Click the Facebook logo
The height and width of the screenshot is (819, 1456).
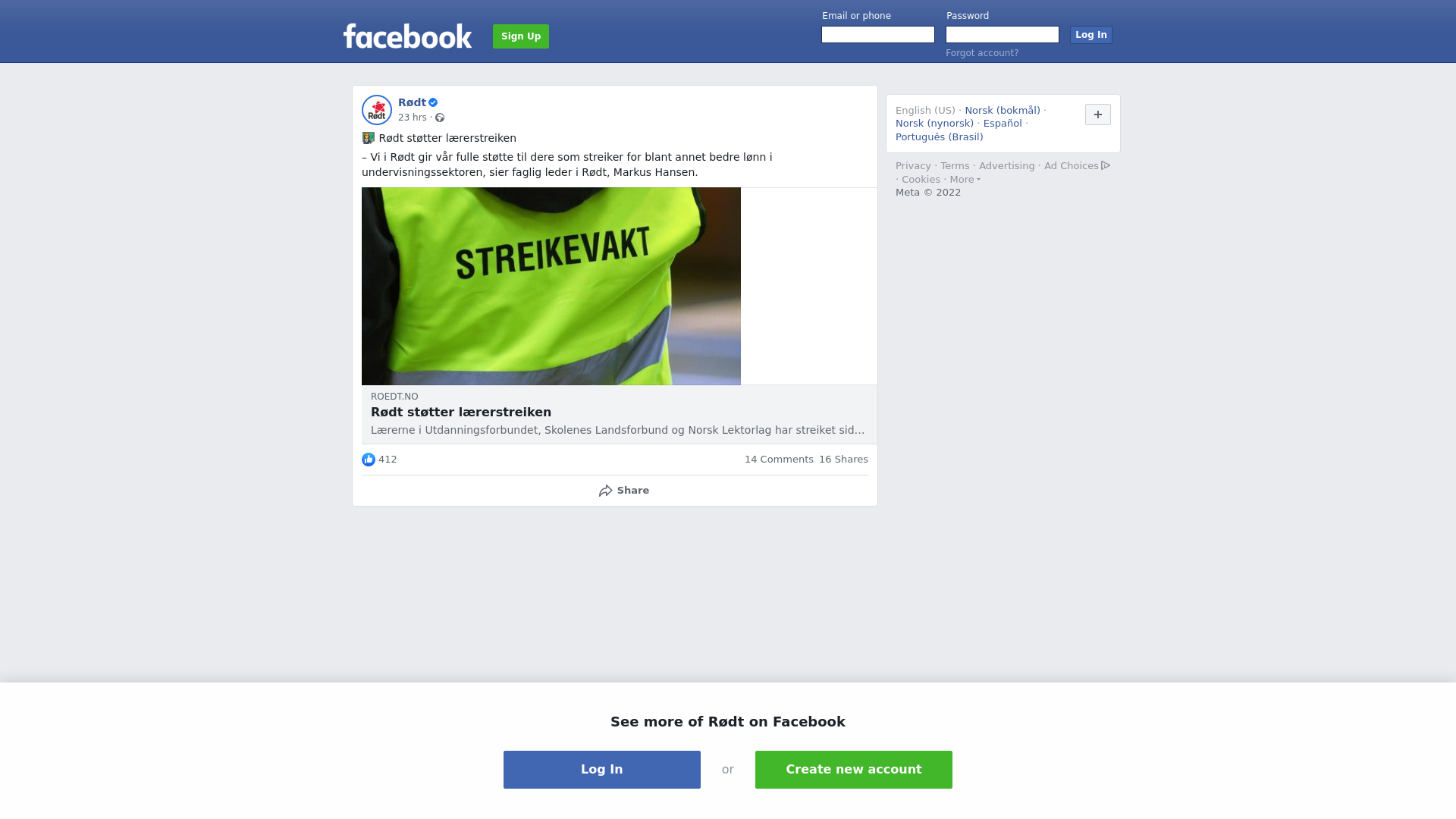(407, 36)
